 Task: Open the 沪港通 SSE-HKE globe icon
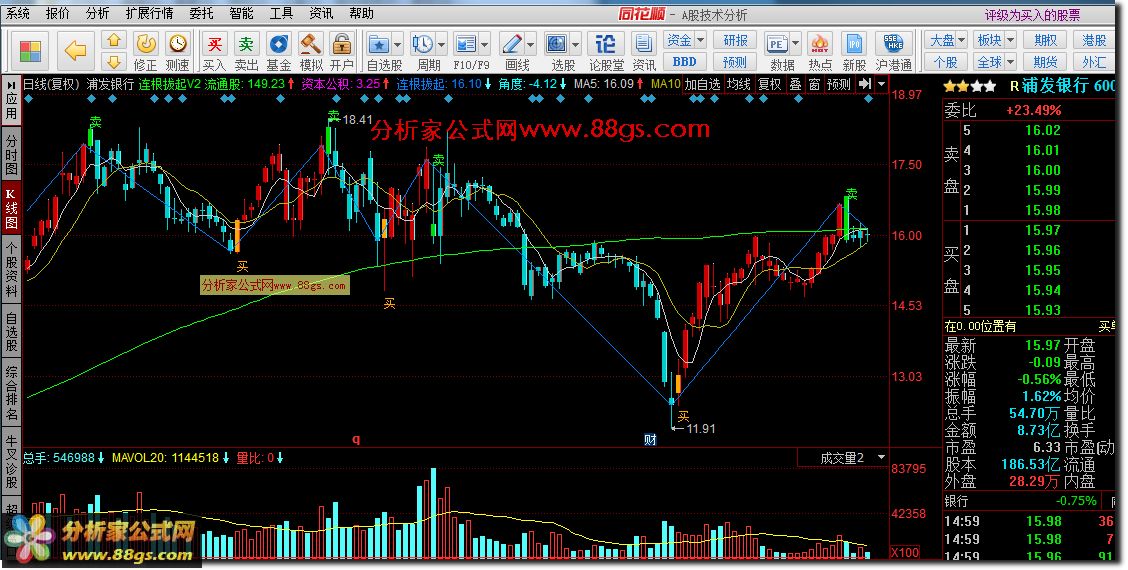coord(894,45)
